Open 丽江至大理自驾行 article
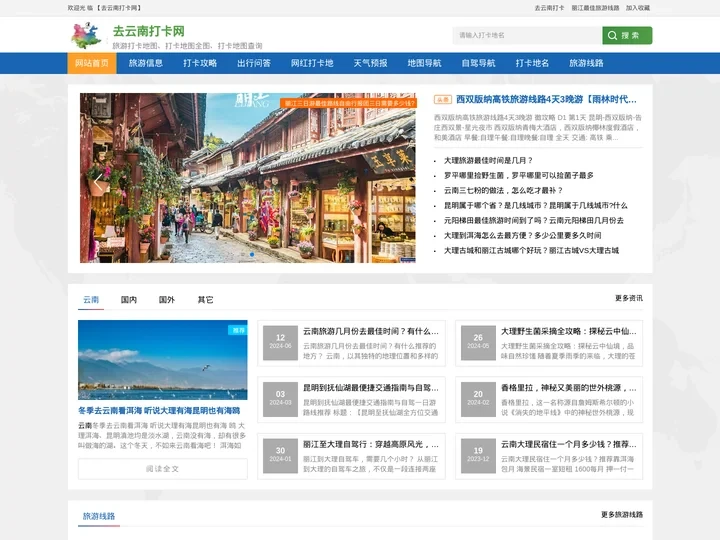The height and width of the screenshot is (540, 720). point(371,444)
